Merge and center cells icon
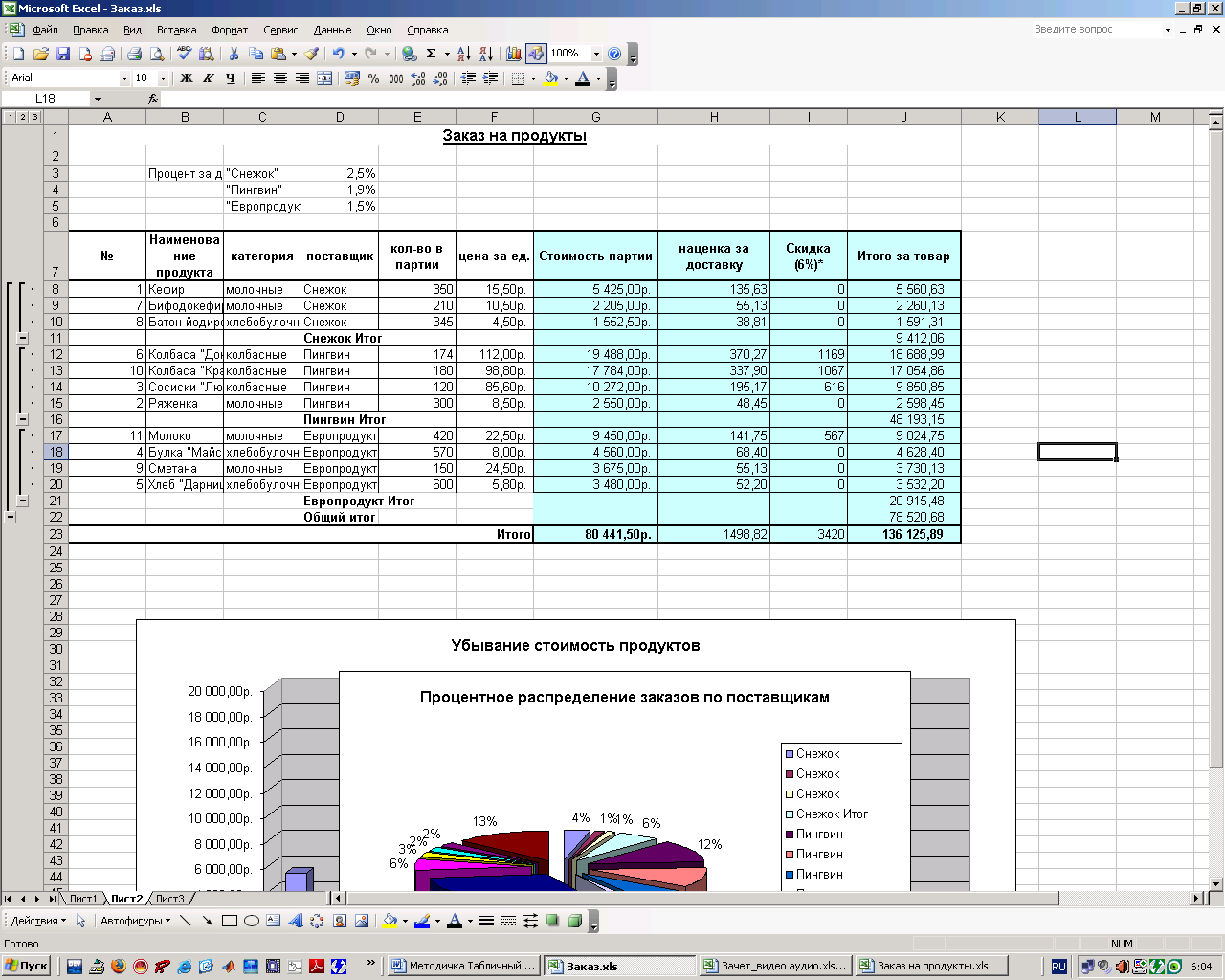The height and width of the screenshot is (980, 1225). (324, 78)
